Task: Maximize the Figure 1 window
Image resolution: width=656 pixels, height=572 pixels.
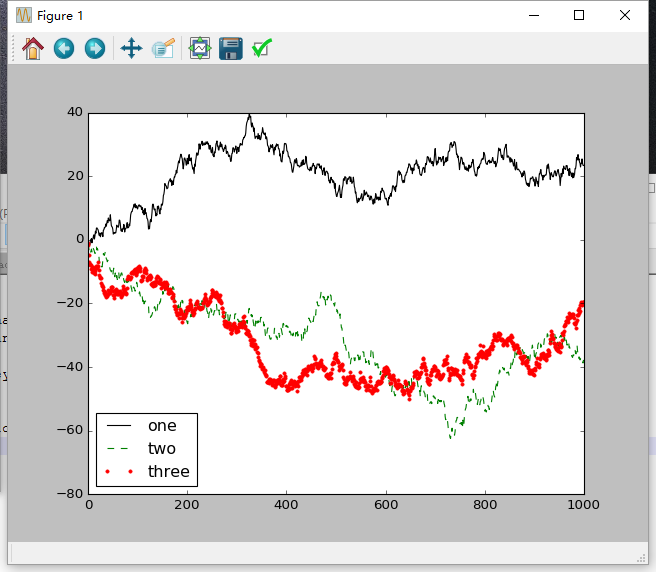Action: [579, 15]
